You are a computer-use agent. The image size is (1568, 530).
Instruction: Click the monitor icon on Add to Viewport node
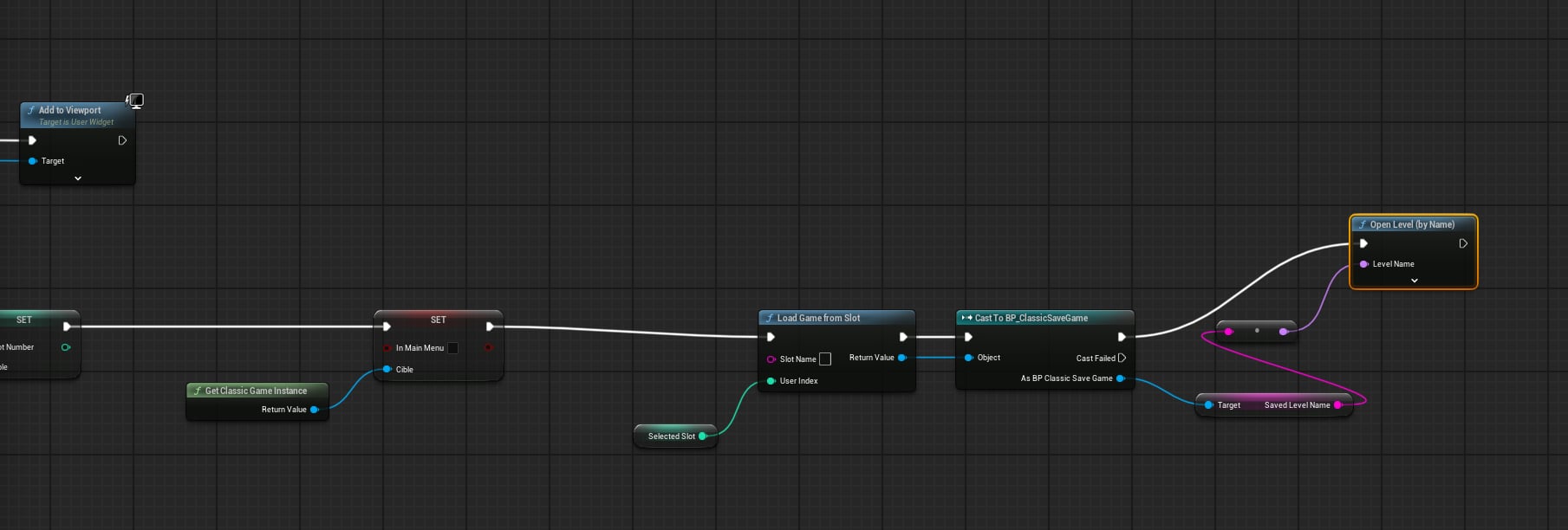click(x=136, y=100)
